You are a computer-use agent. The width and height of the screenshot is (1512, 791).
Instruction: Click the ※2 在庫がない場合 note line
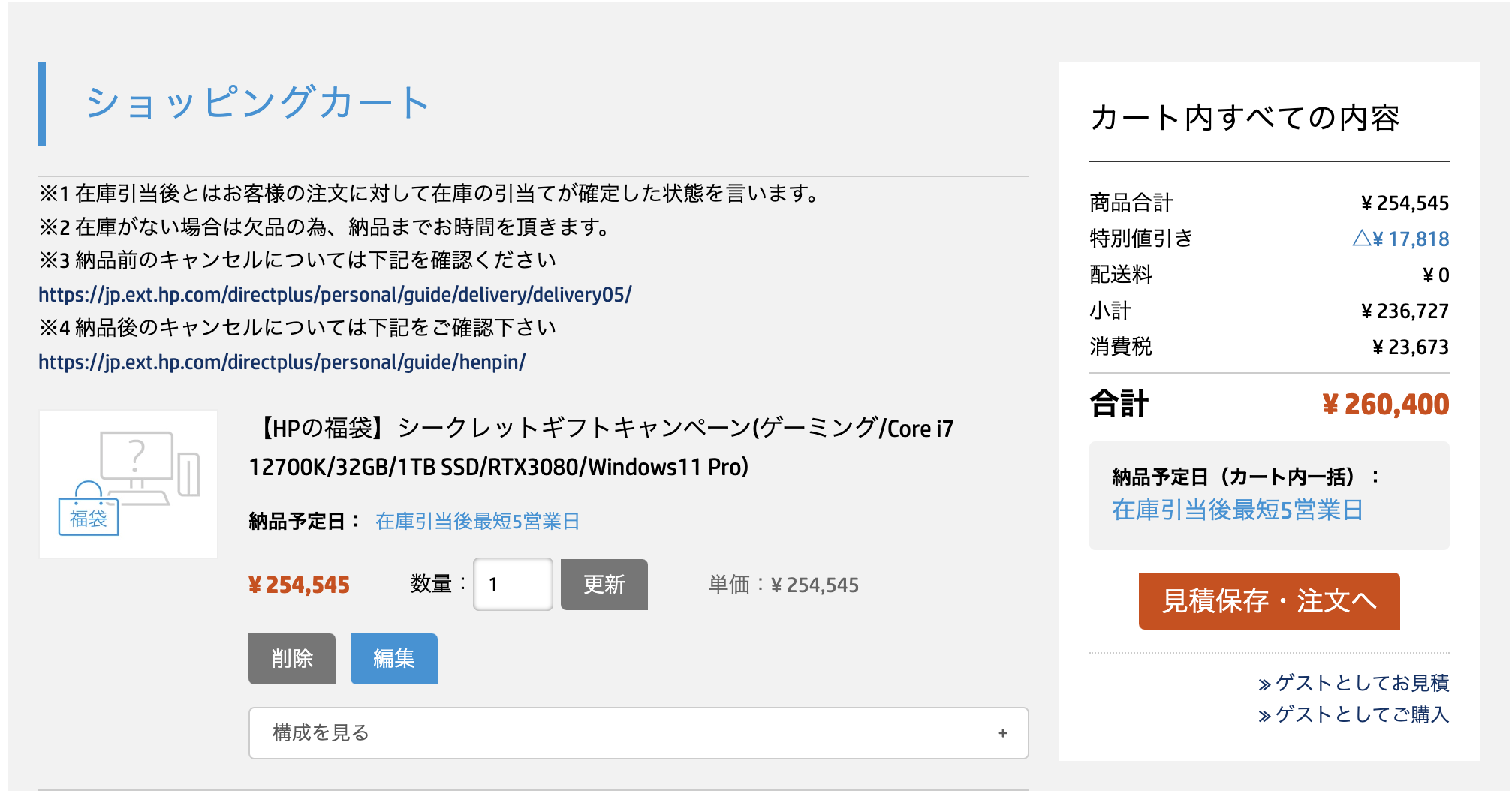coord(326,227)
